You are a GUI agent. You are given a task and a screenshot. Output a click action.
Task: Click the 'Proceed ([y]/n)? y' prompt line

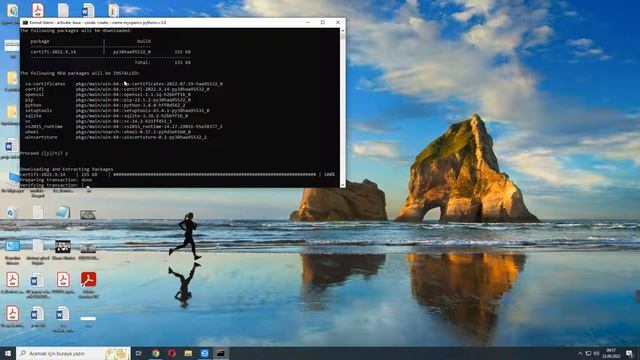point(44,153)
